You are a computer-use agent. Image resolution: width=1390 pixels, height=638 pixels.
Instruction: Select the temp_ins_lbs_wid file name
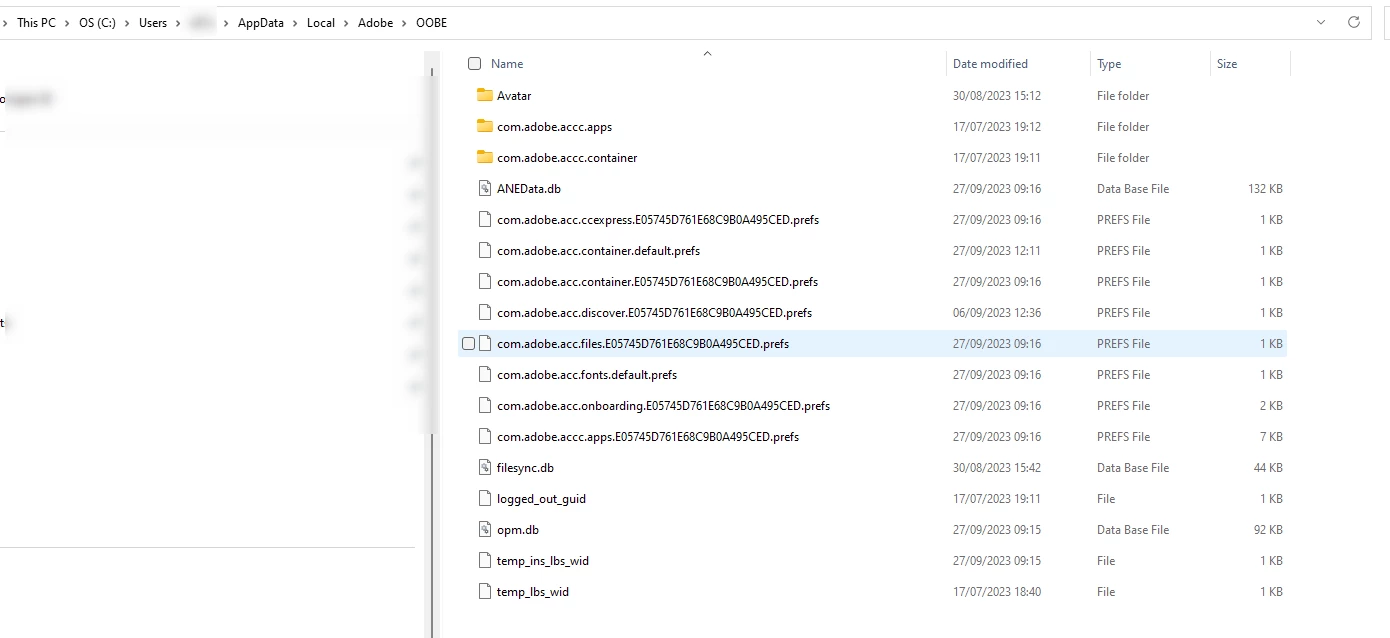click(x=543, y=561)
